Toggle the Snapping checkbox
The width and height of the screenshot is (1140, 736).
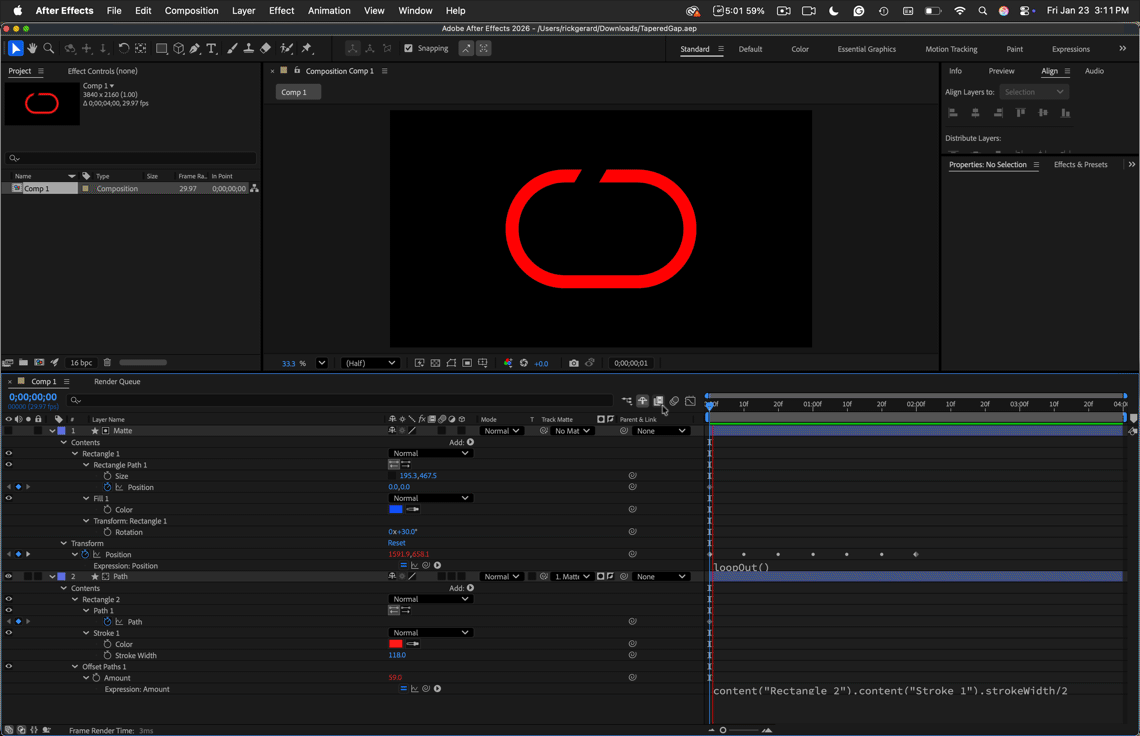tap(409, 48)
